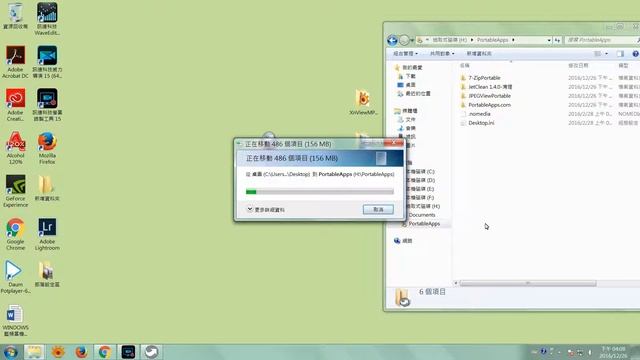Click the horizontal scrollbar in file list
Viewport: 640px width, 360px height.
(528, 283)
